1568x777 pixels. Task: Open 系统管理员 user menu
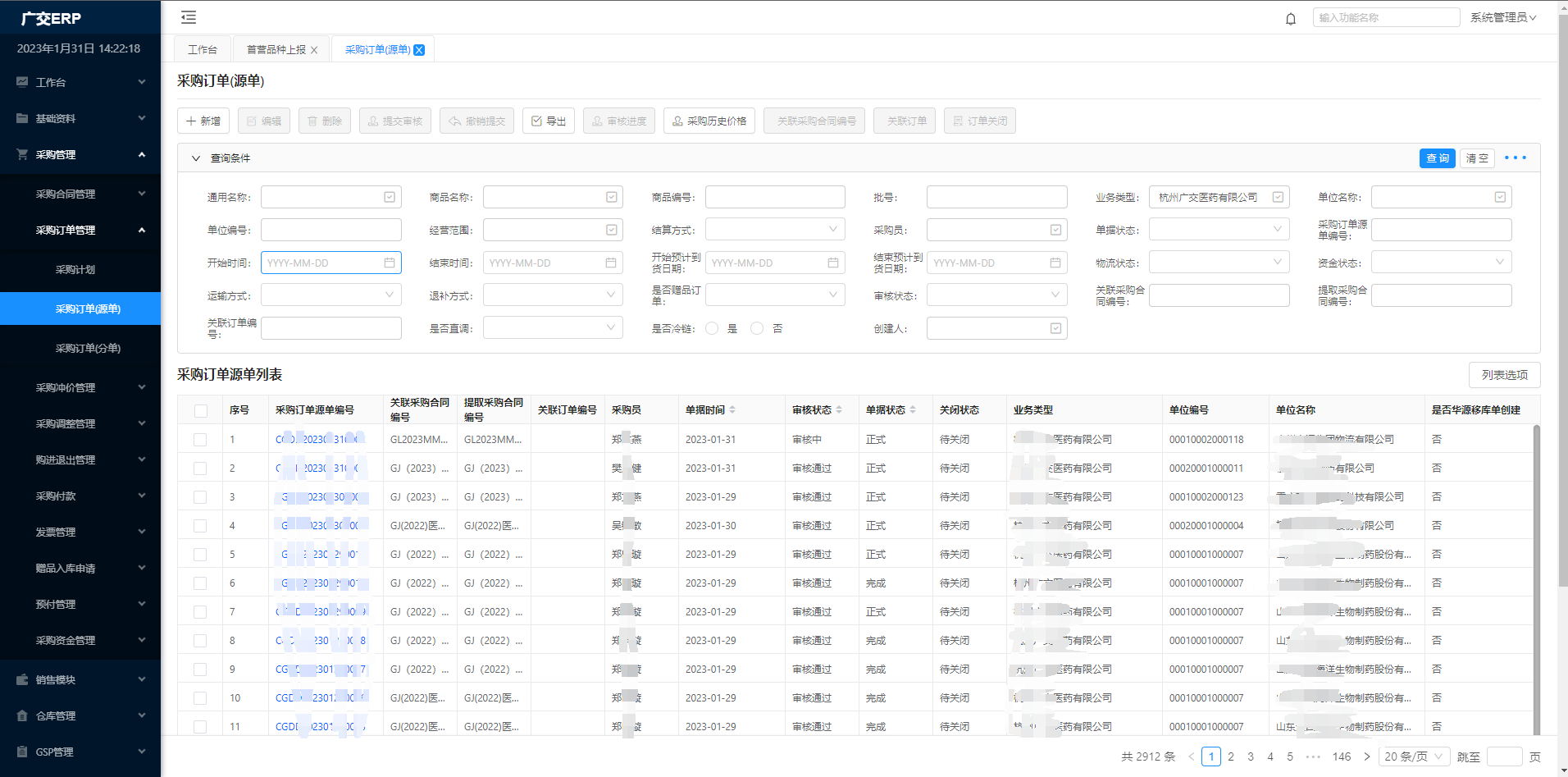[1502, 17]
